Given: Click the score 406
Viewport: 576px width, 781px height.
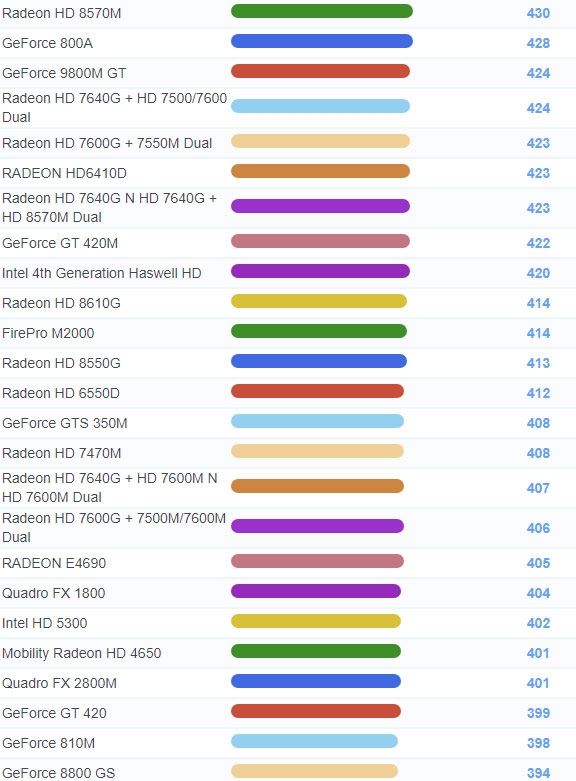Looking at the screenshot, I should click(538, 528).
